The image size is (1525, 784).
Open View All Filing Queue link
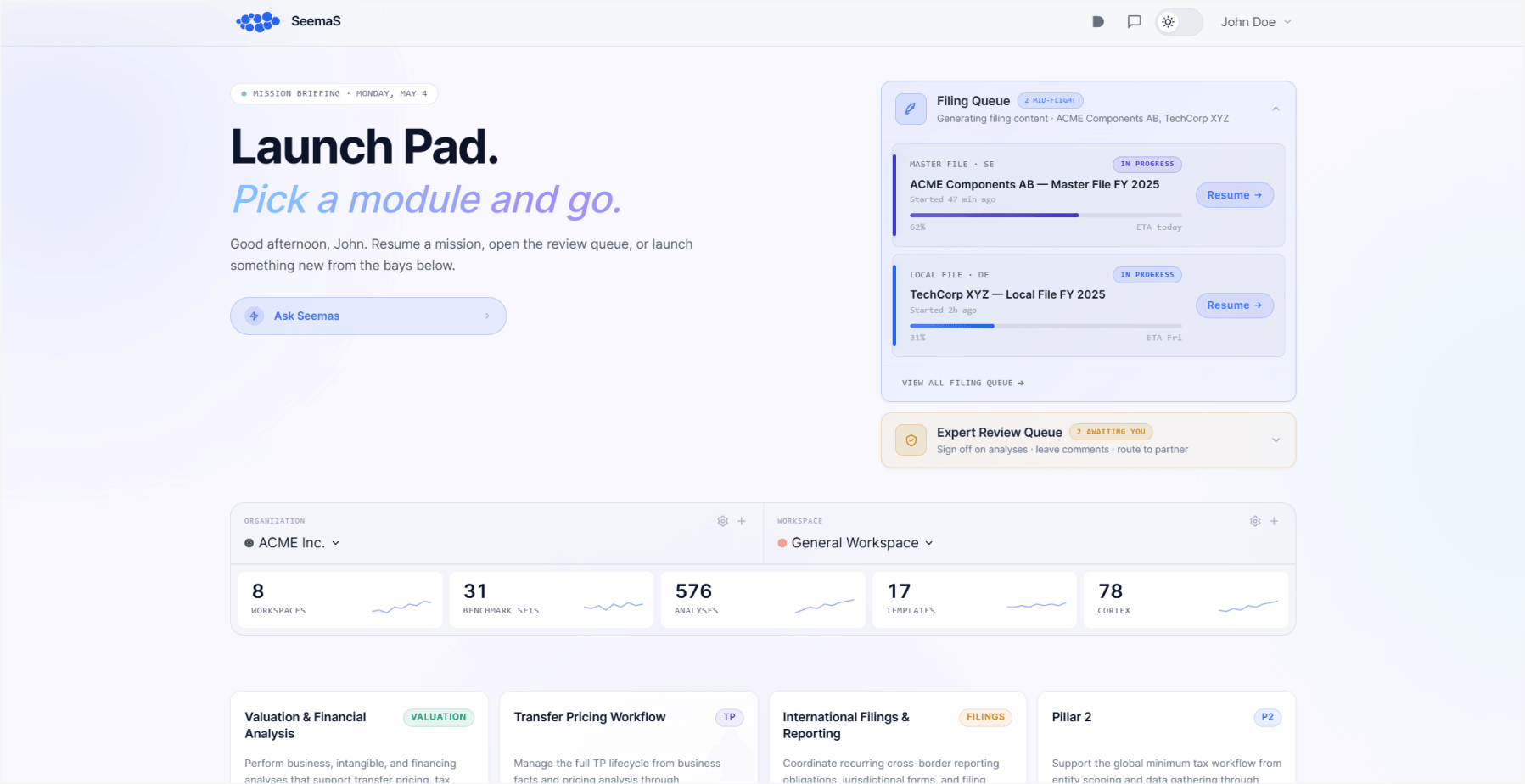point(963,383)
